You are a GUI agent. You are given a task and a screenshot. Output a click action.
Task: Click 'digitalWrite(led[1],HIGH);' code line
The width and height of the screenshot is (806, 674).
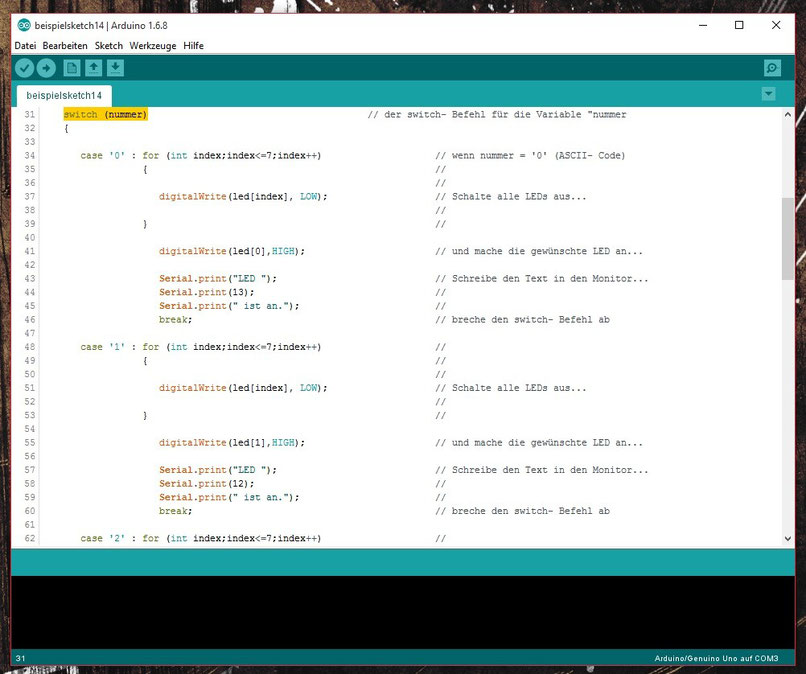pyautogui.click(x=232, y=443)
